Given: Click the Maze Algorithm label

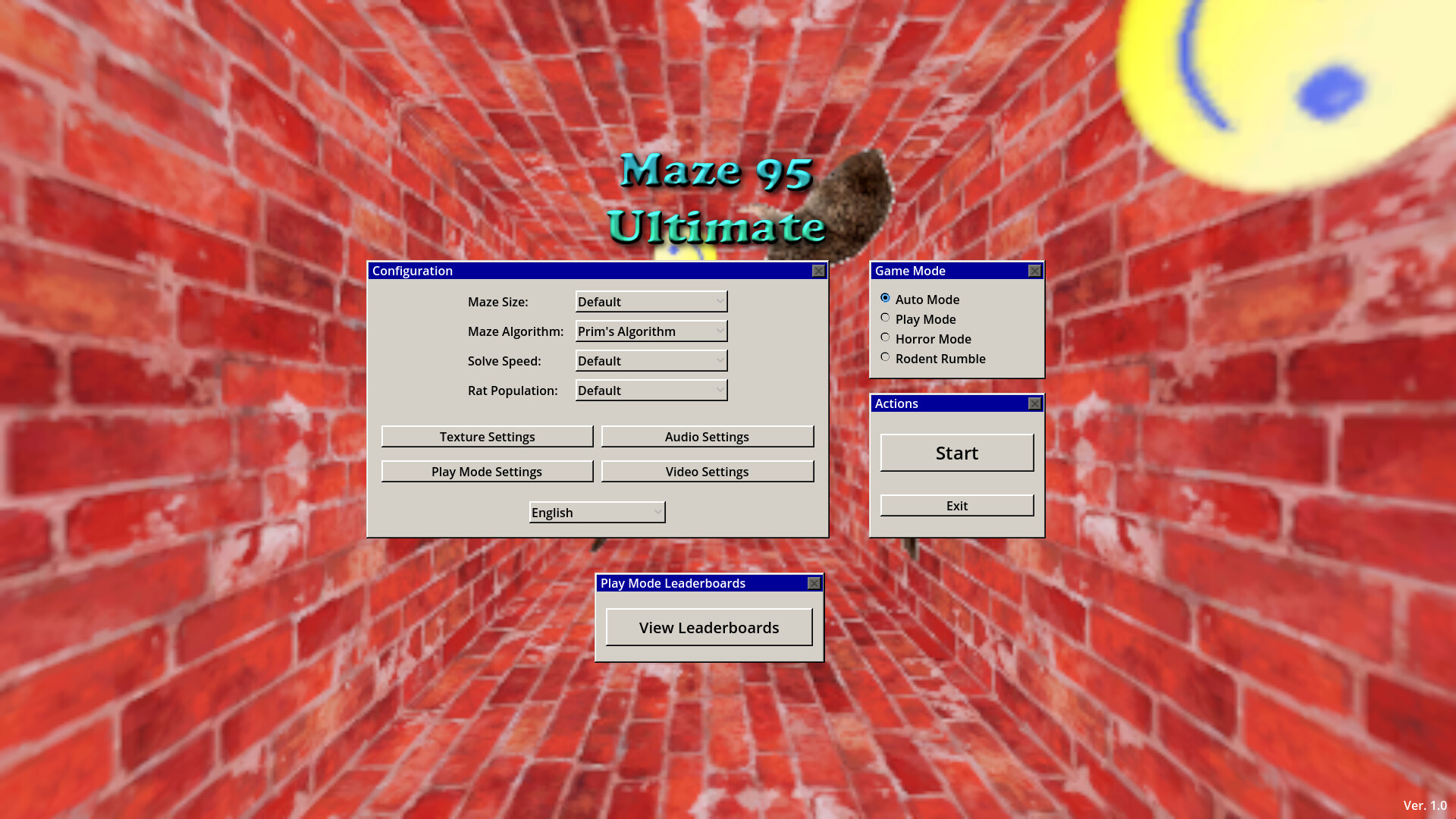Looking at the screenshot, I should click(x=516, y=331).
